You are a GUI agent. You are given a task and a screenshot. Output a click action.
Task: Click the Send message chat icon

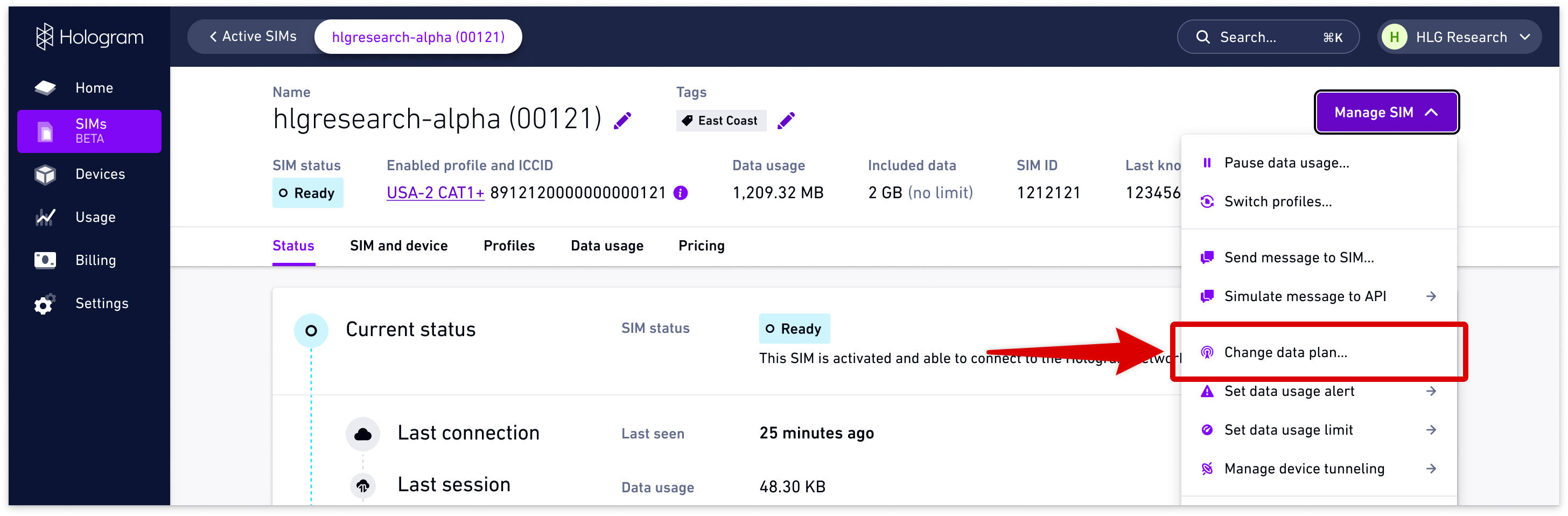click(1207, 257)
